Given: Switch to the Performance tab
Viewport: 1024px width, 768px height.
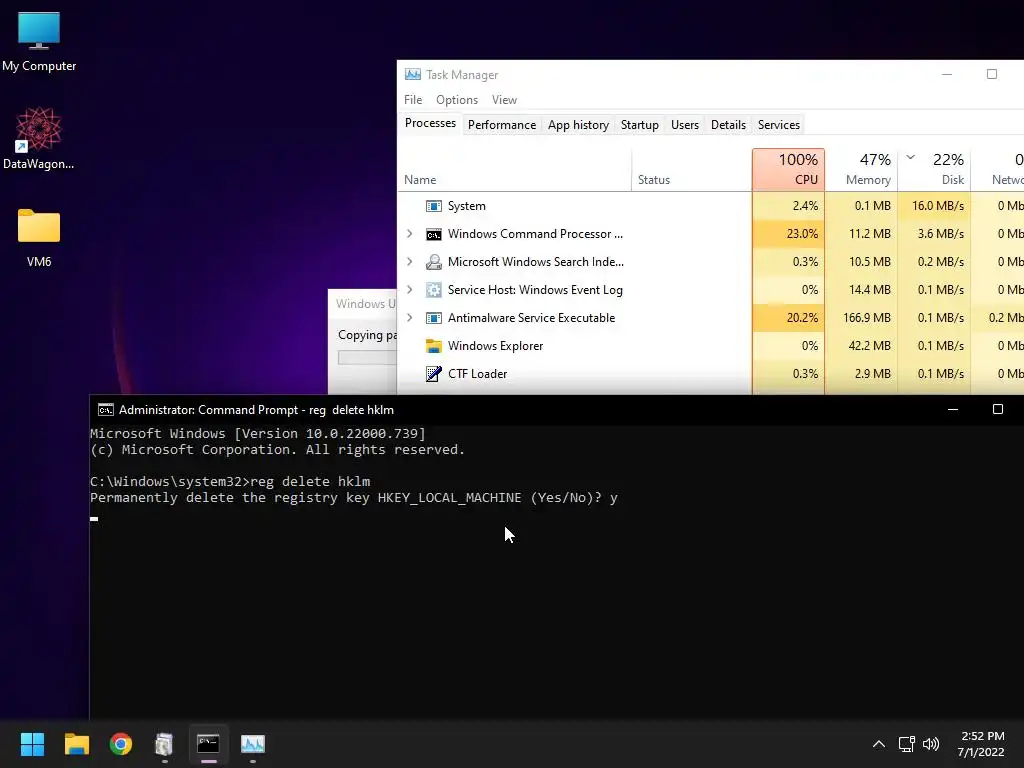Looking at the screenshot, I should (502, 125).
